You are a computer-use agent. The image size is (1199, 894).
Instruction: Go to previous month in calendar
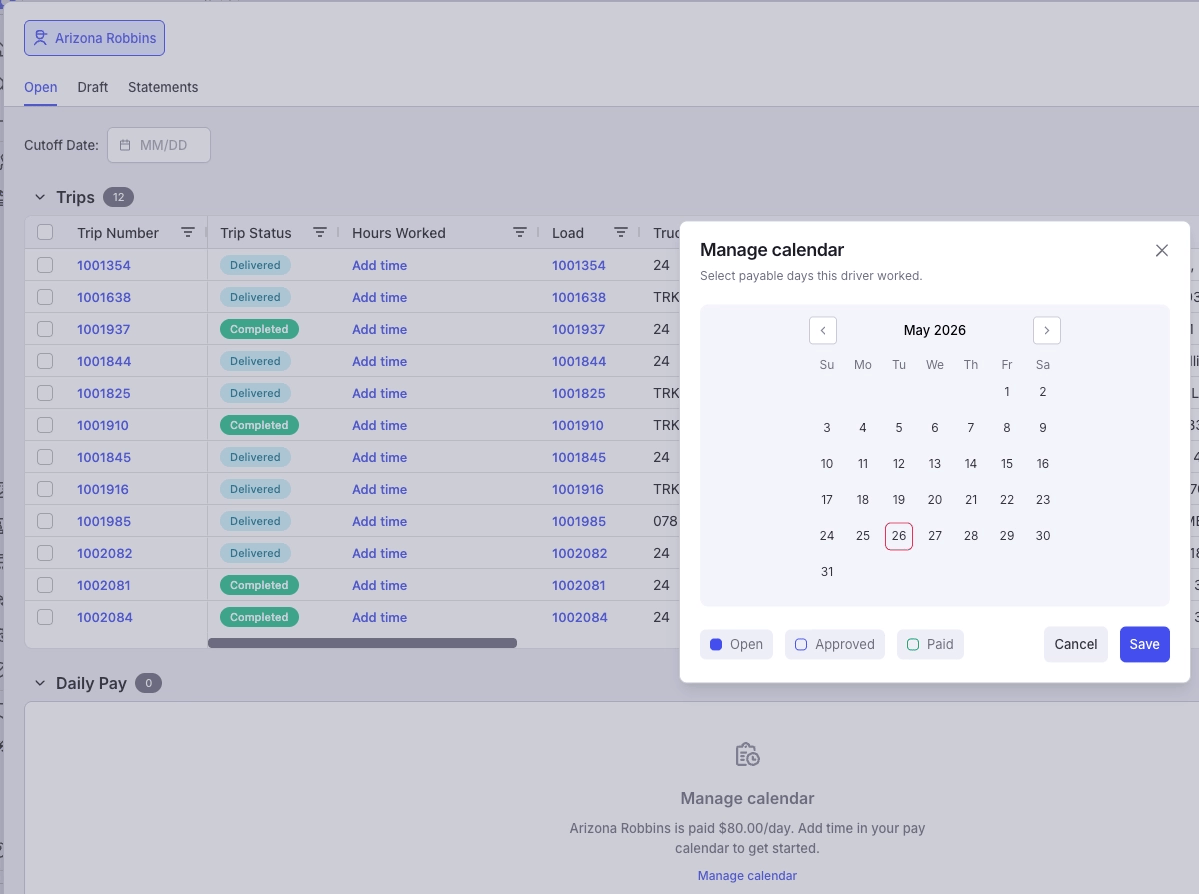coord(823,330)
